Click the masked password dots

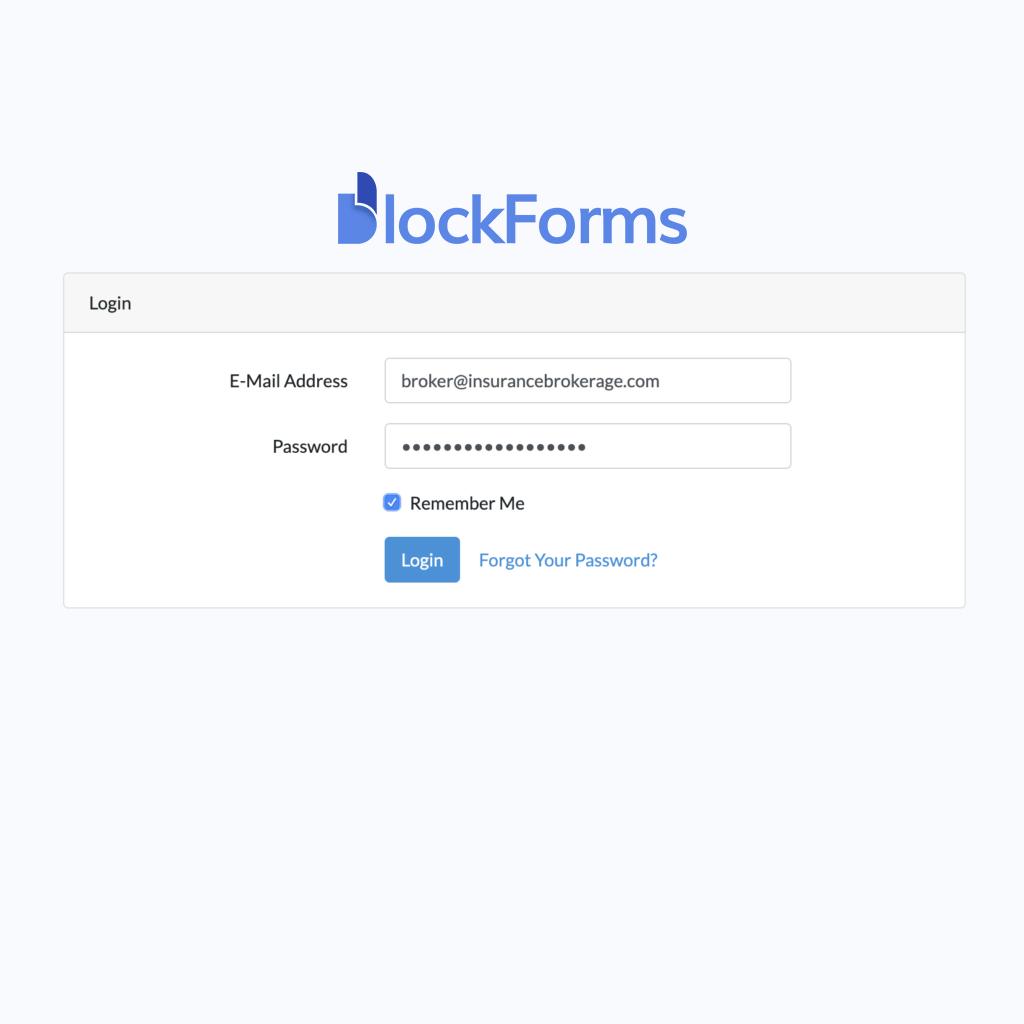tap(494, 447)
